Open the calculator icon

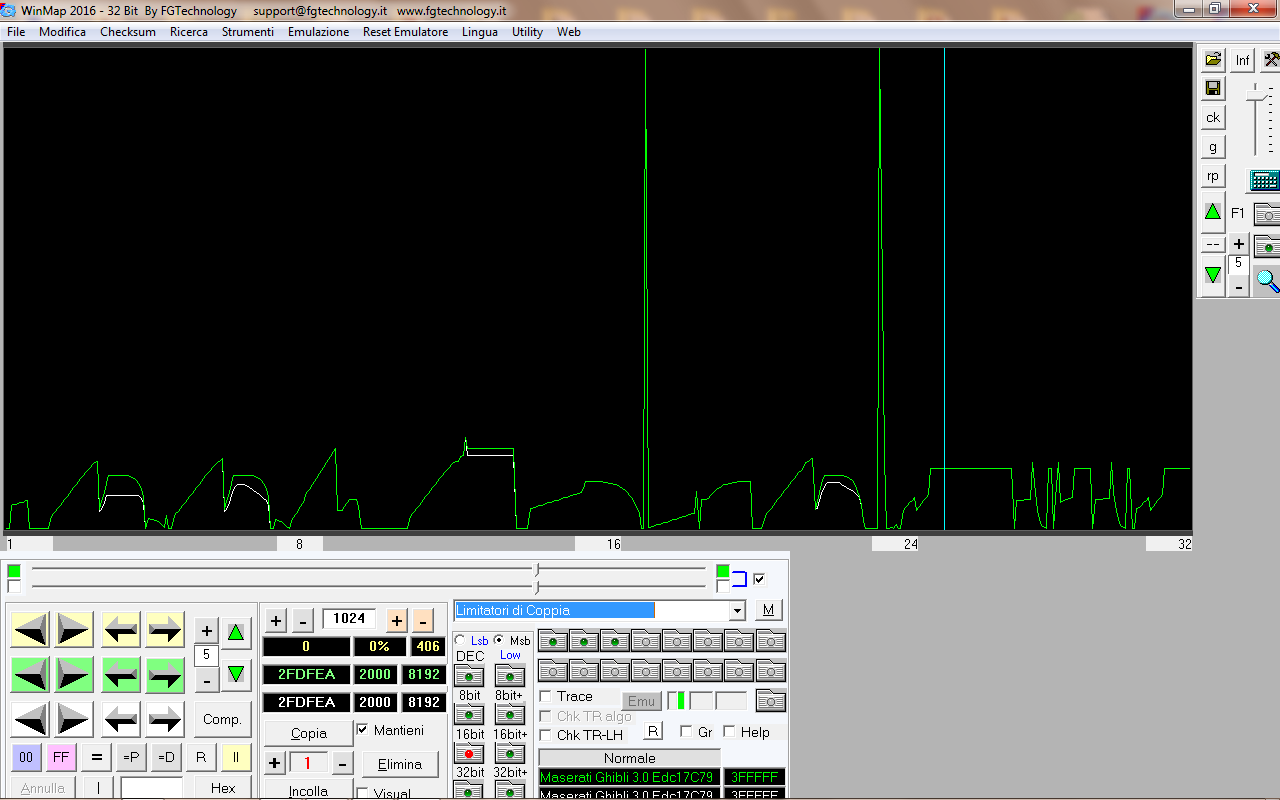(1265, 181)
